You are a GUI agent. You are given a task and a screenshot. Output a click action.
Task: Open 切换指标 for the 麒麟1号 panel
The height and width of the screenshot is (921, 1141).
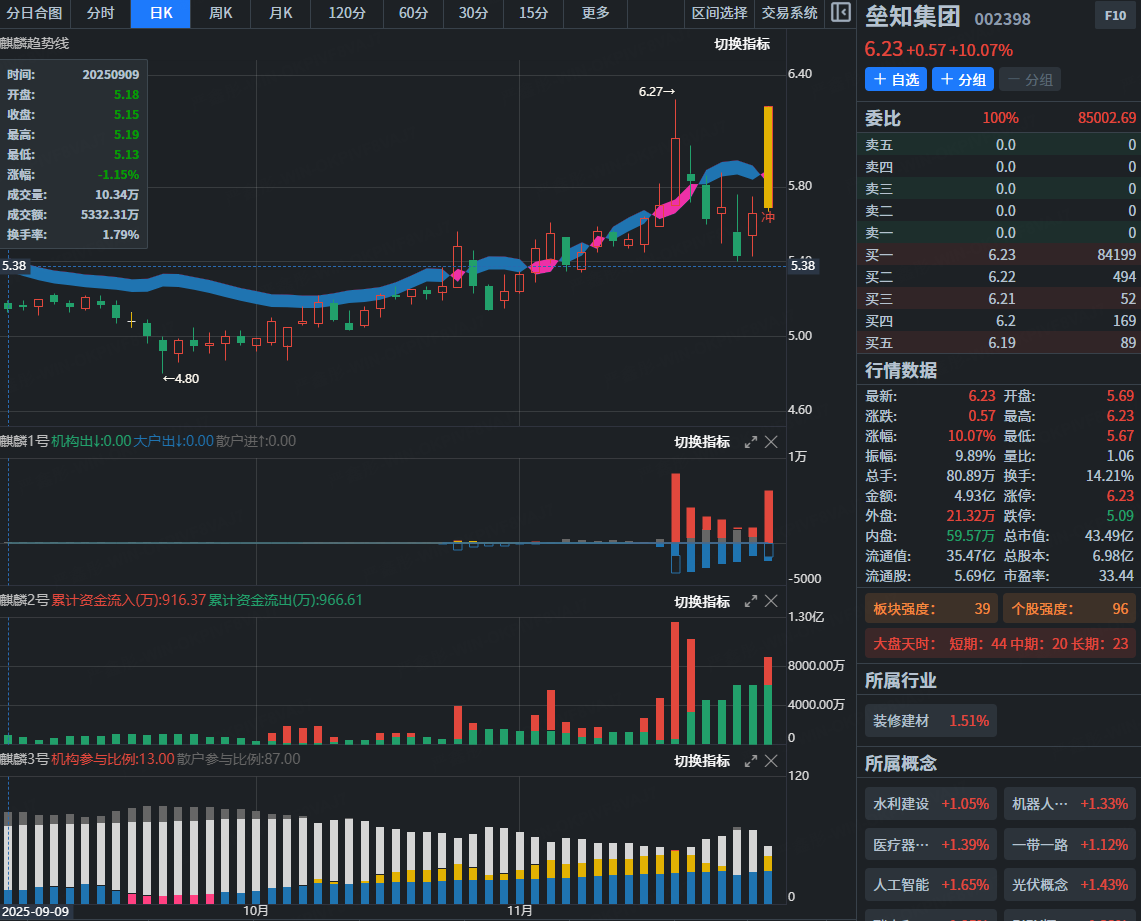[702, 442]
